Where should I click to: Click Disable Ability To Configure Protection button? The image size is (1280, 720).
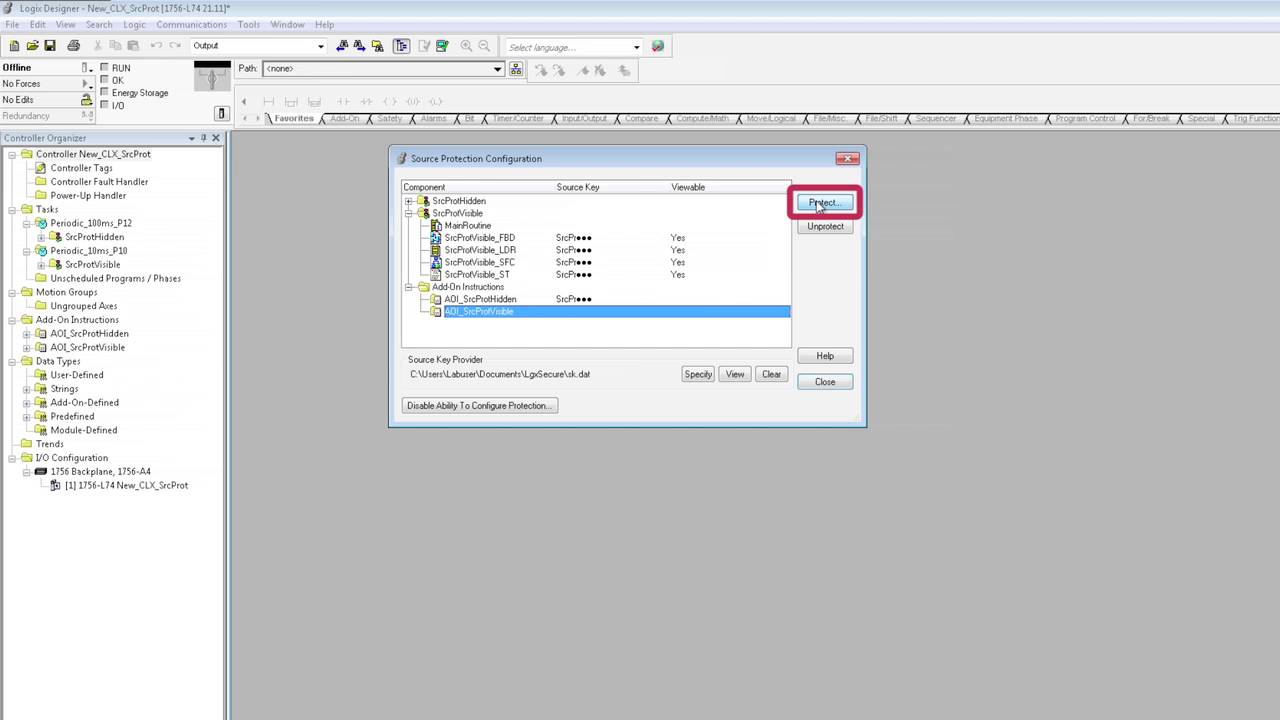[x=480, y=406]
